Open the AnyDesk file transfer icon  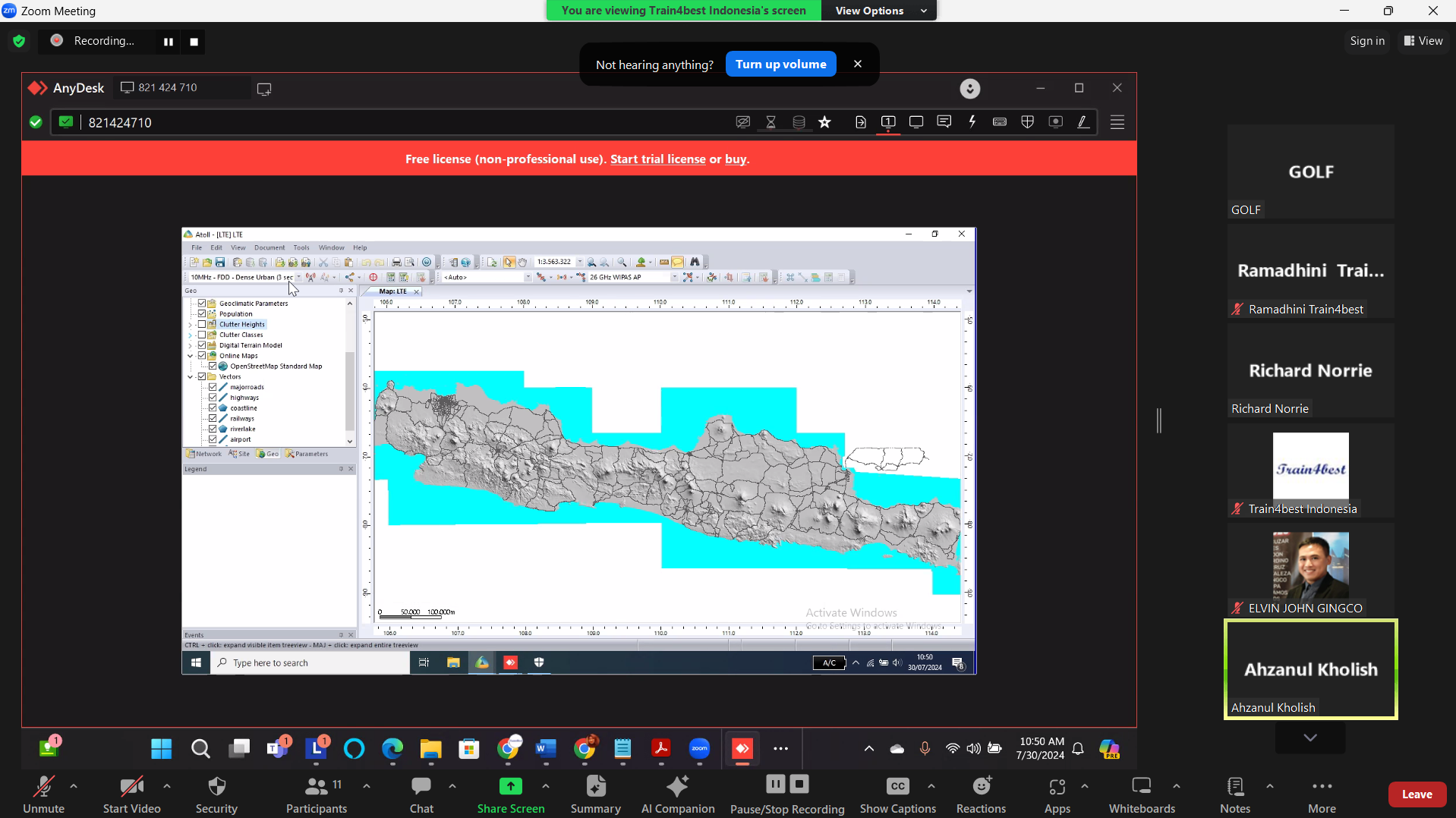coord(860,121)
